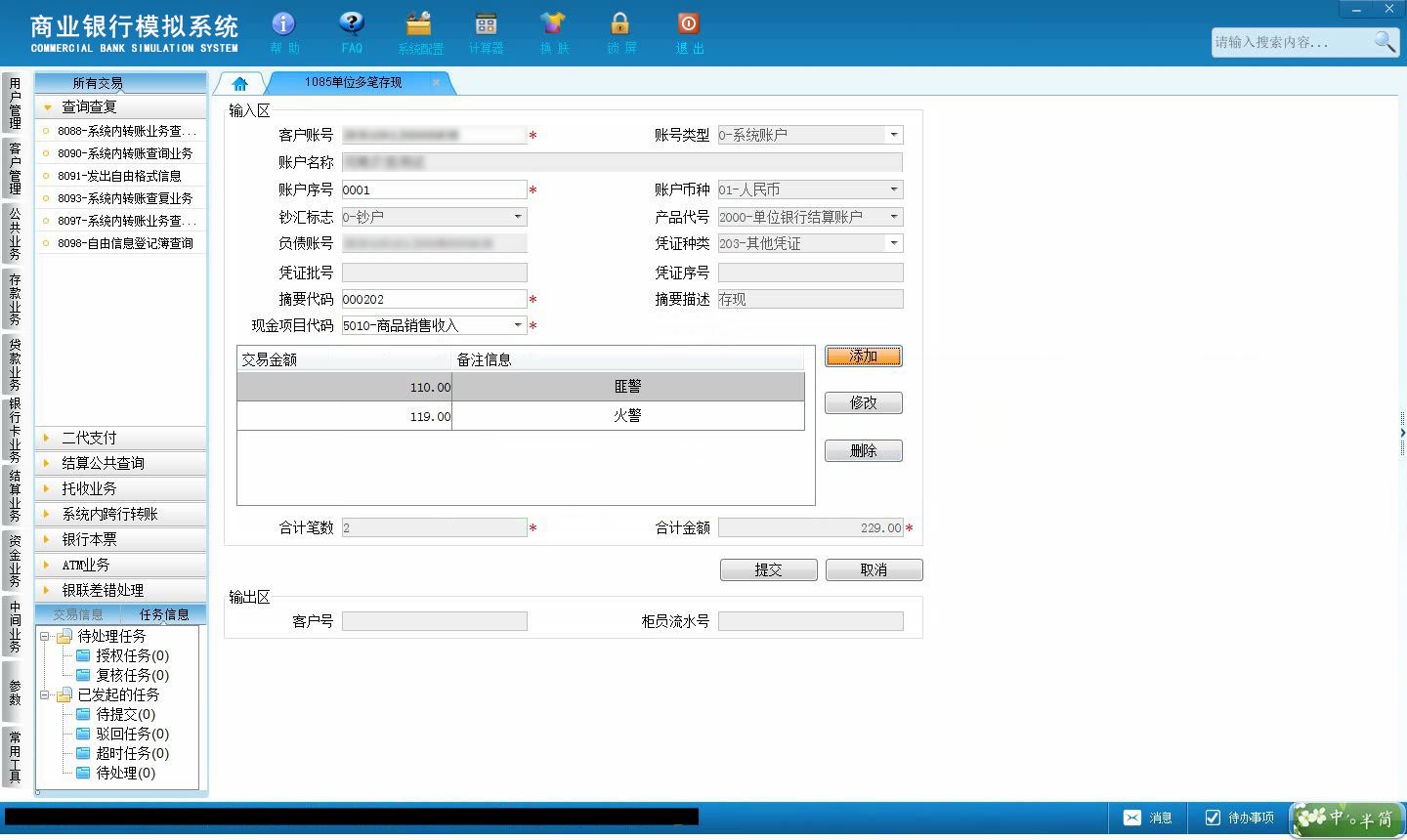Screen dimensions: 1407x840
Task: Collapse the 查询查复 section
Action: click(121, 106)
